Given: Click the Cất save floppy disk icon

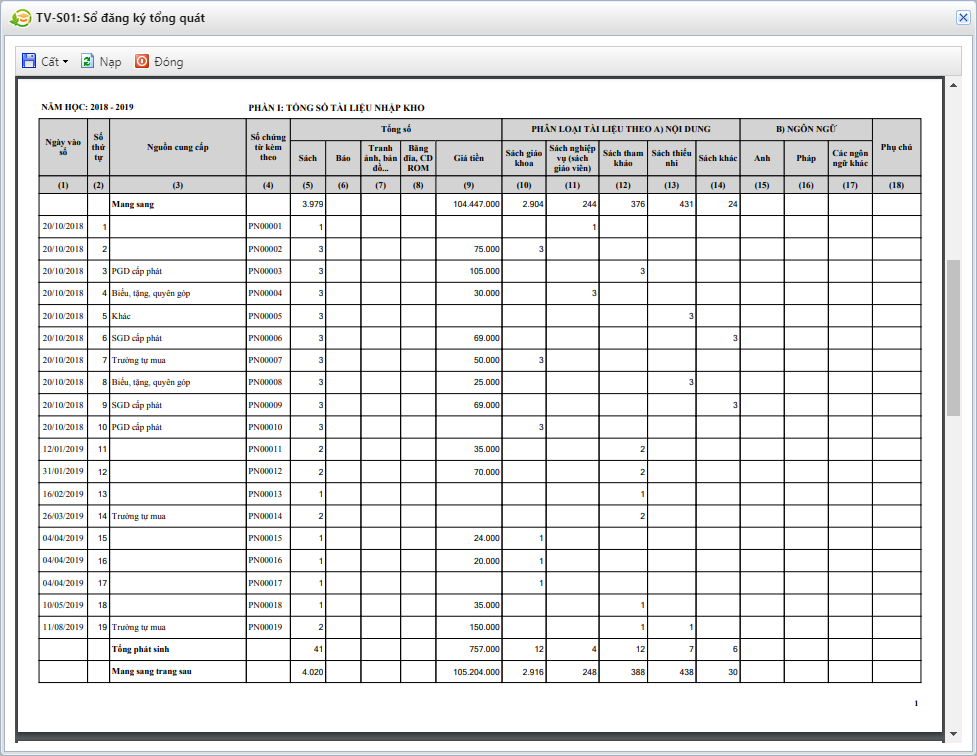Looking at the screenshot, I should click(x=29, y=60).
